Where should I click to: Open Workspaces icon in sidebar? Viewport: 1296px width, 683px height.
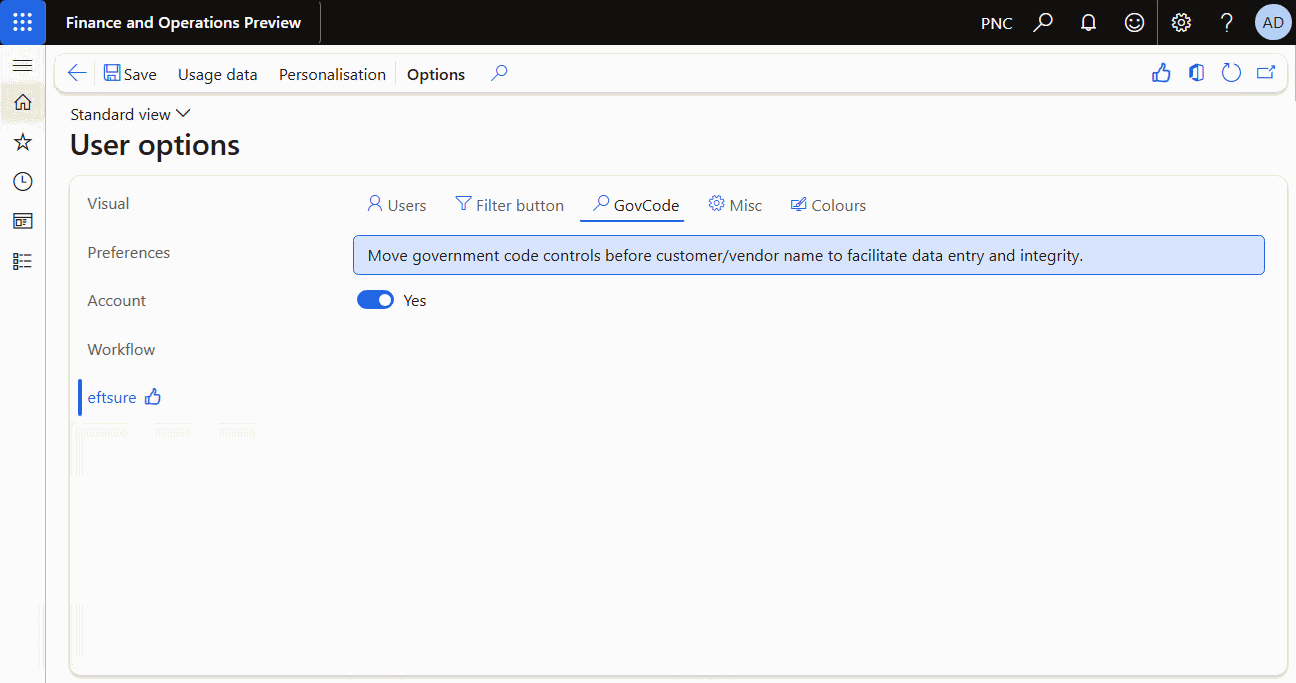pos(22,221)
